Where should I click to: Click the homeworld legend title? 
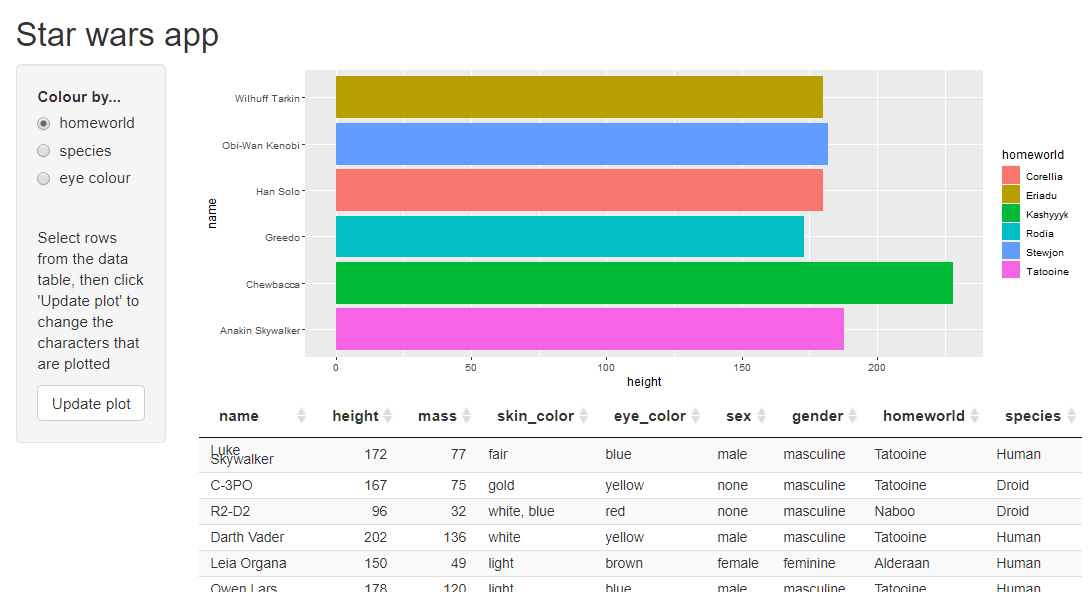pyautogui.click(x=1033, y=155)
